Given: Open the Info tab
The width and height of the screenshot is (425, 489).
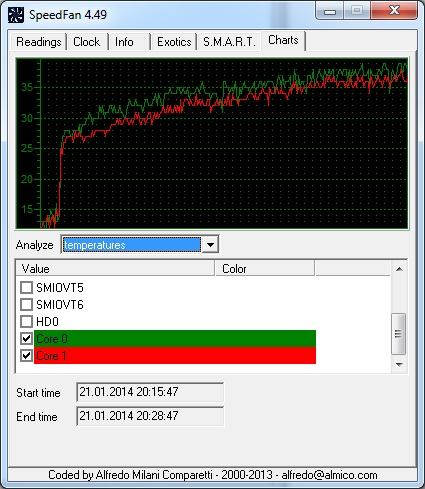Looking at the screenshot, I should pyautogui.click(x=129, y=42).
